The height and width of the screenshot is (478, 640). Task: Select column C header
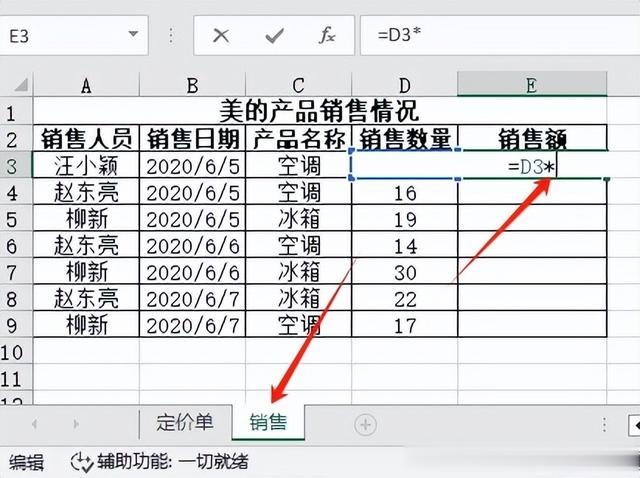pos(298,85)
